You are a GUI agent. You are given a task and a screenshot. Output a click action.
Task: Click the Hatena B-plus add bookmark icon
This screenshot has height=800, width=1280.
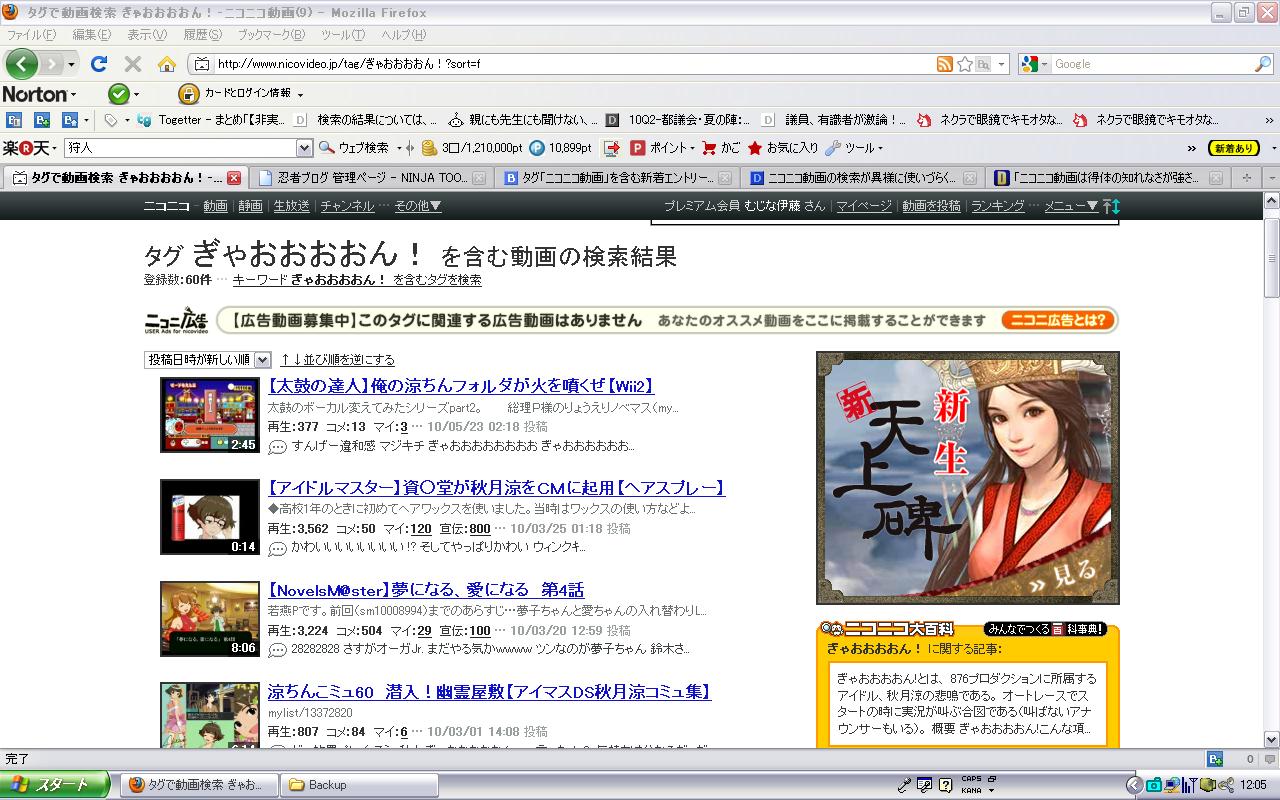coord(42,120)
